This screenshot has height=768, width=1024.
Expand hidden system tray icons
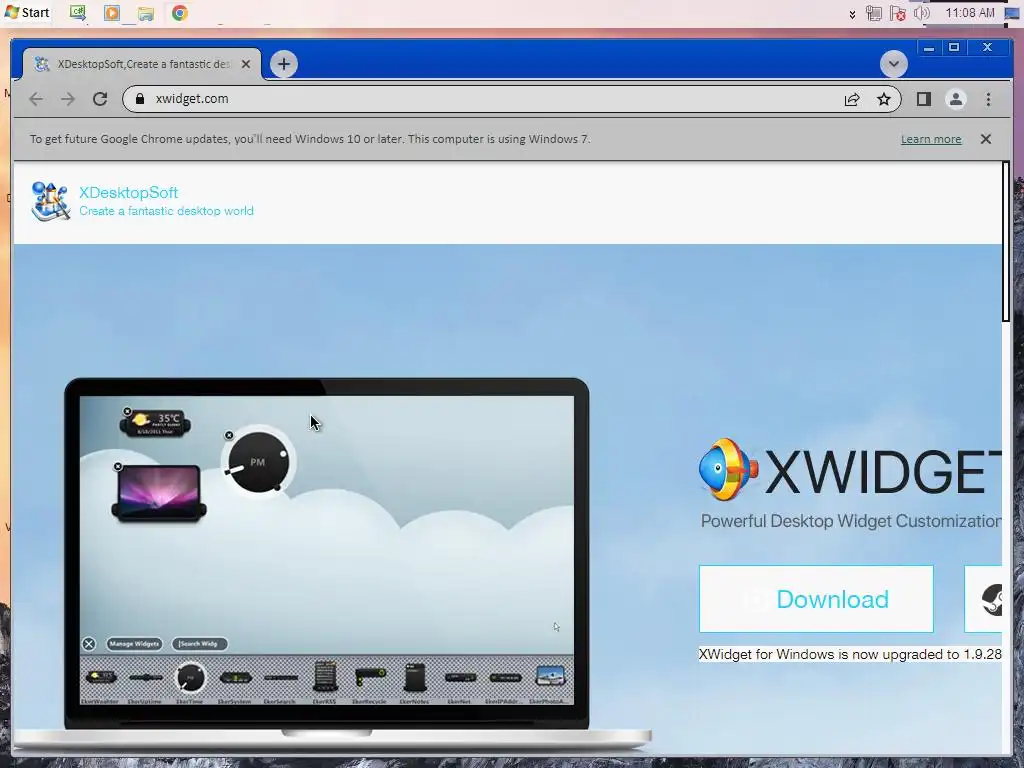[852, 14]
